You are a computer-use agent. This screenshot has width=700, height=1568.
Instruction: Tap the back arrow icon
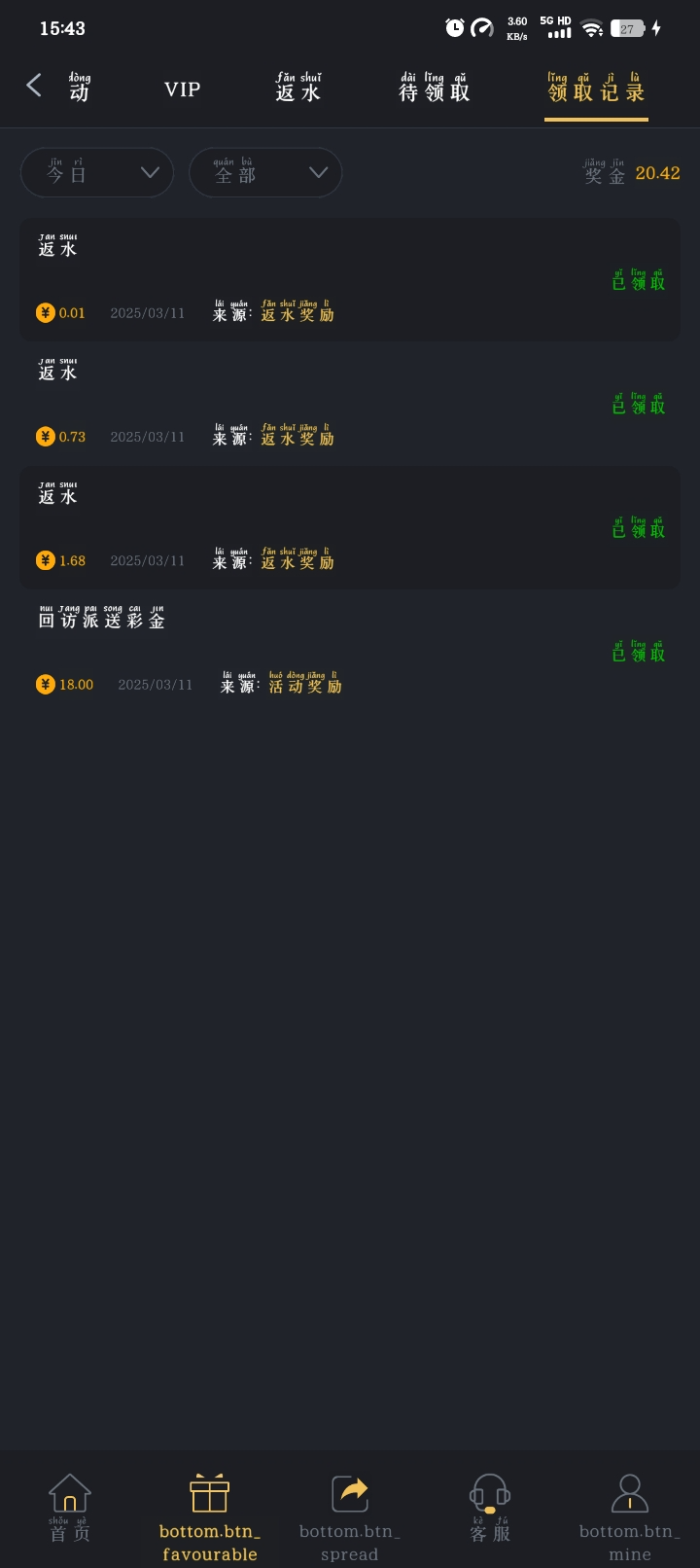pyautogui.click(x=34, y=86)
